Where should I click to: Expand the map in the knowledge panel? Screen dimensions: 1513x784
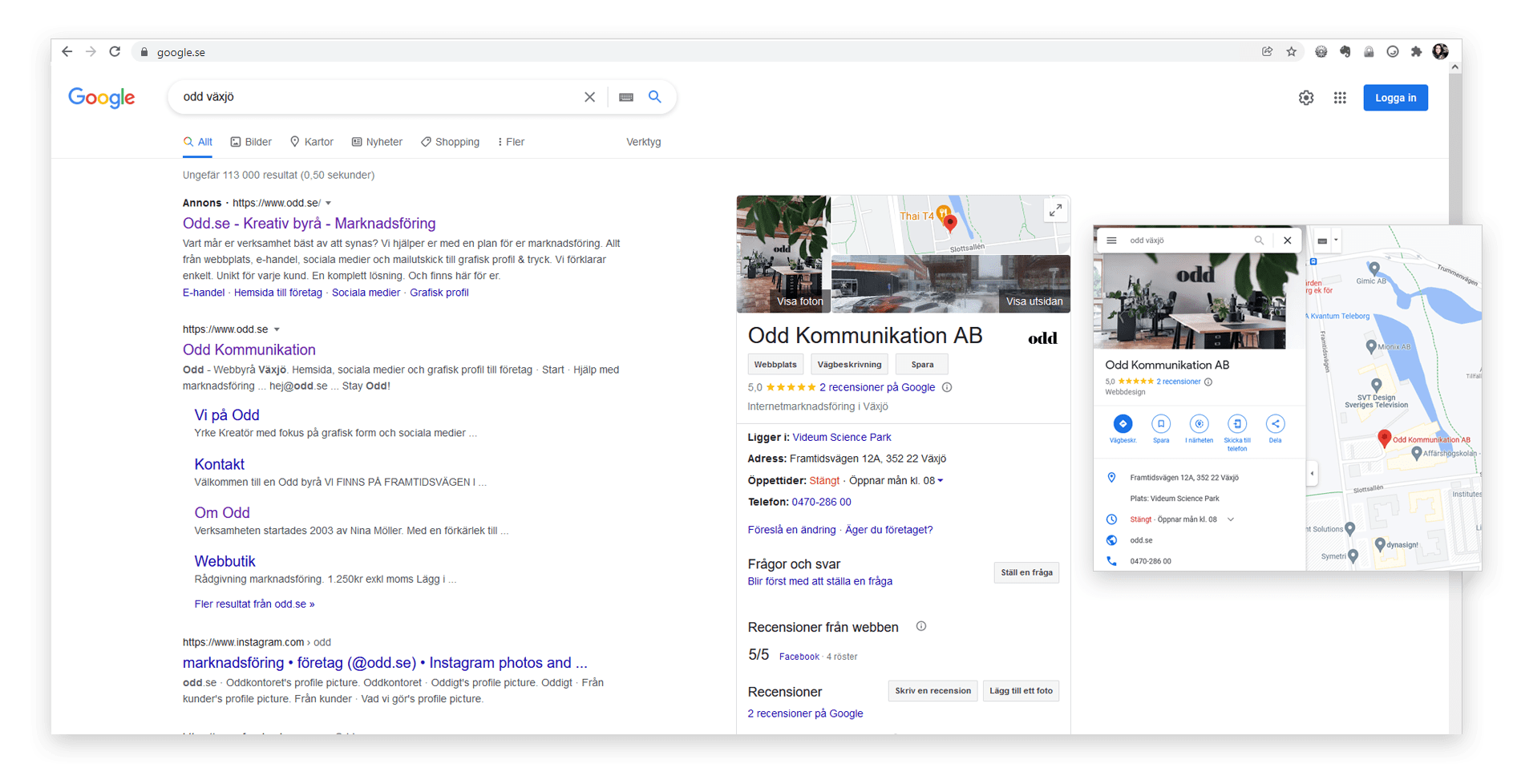(x=1056, y=210)
